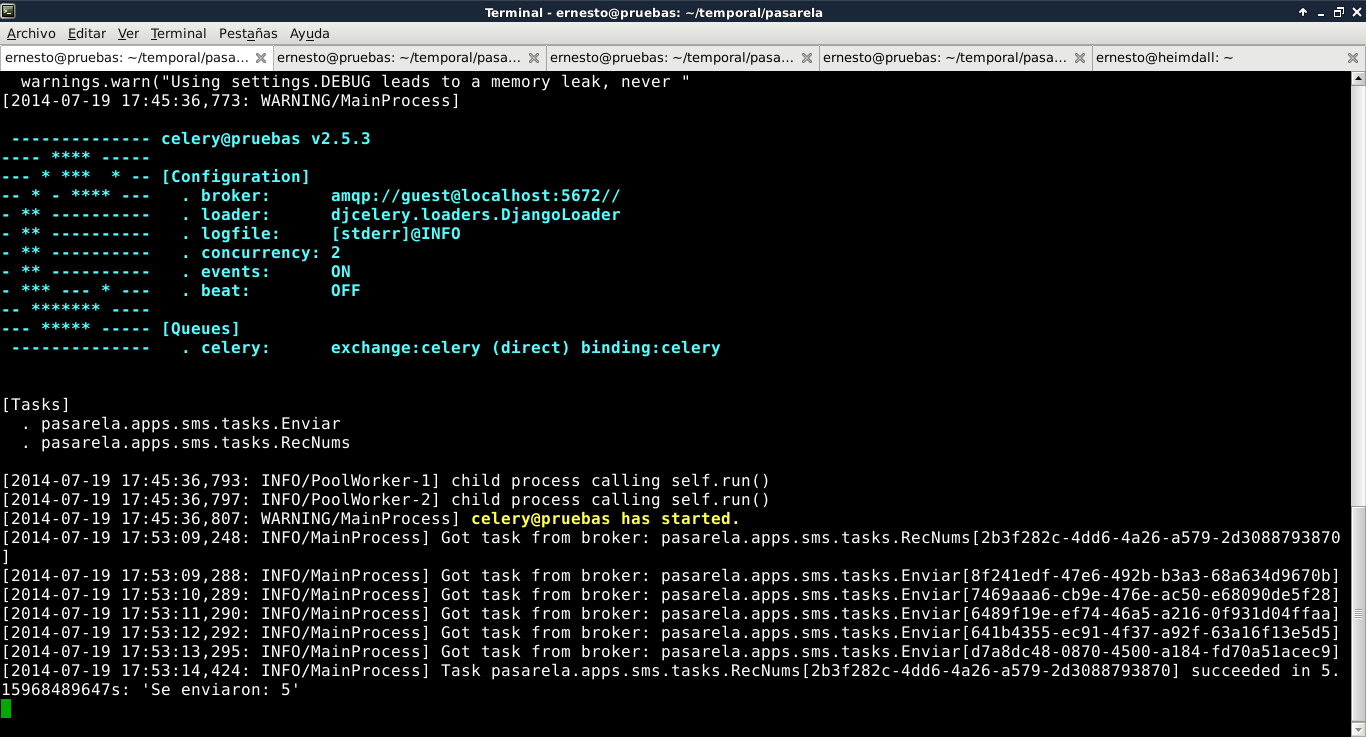Image resolution: width=1366 pixels, height=737 pixels.
Task: Open the Ayuda menu
Action: (x=309, y=33)
